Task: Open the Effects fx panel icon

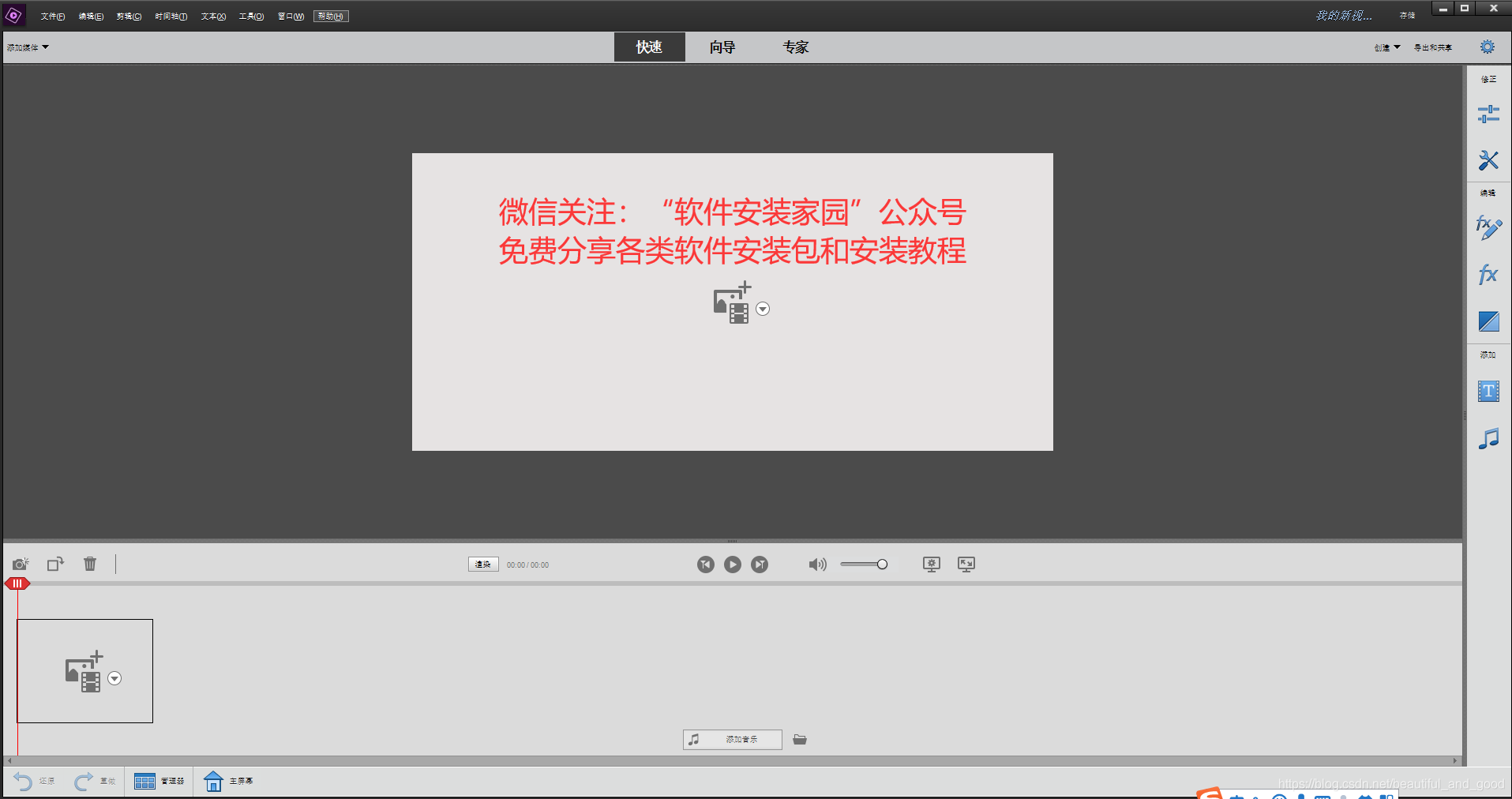Action: pyautogui.click(x=1488, y=275)
